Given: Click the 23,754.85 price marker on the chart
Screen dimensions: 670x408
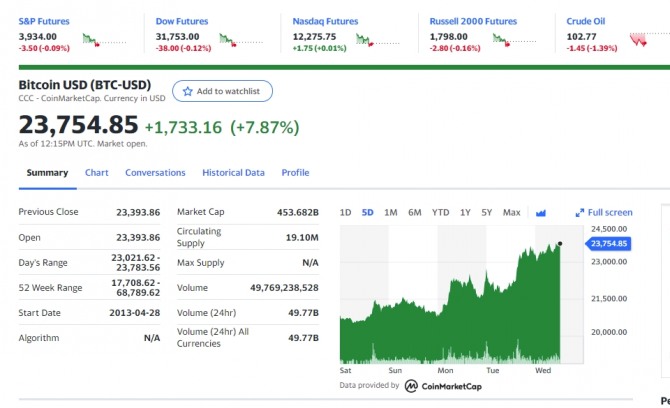Looking at the screenshot, I should coord(608,244).
